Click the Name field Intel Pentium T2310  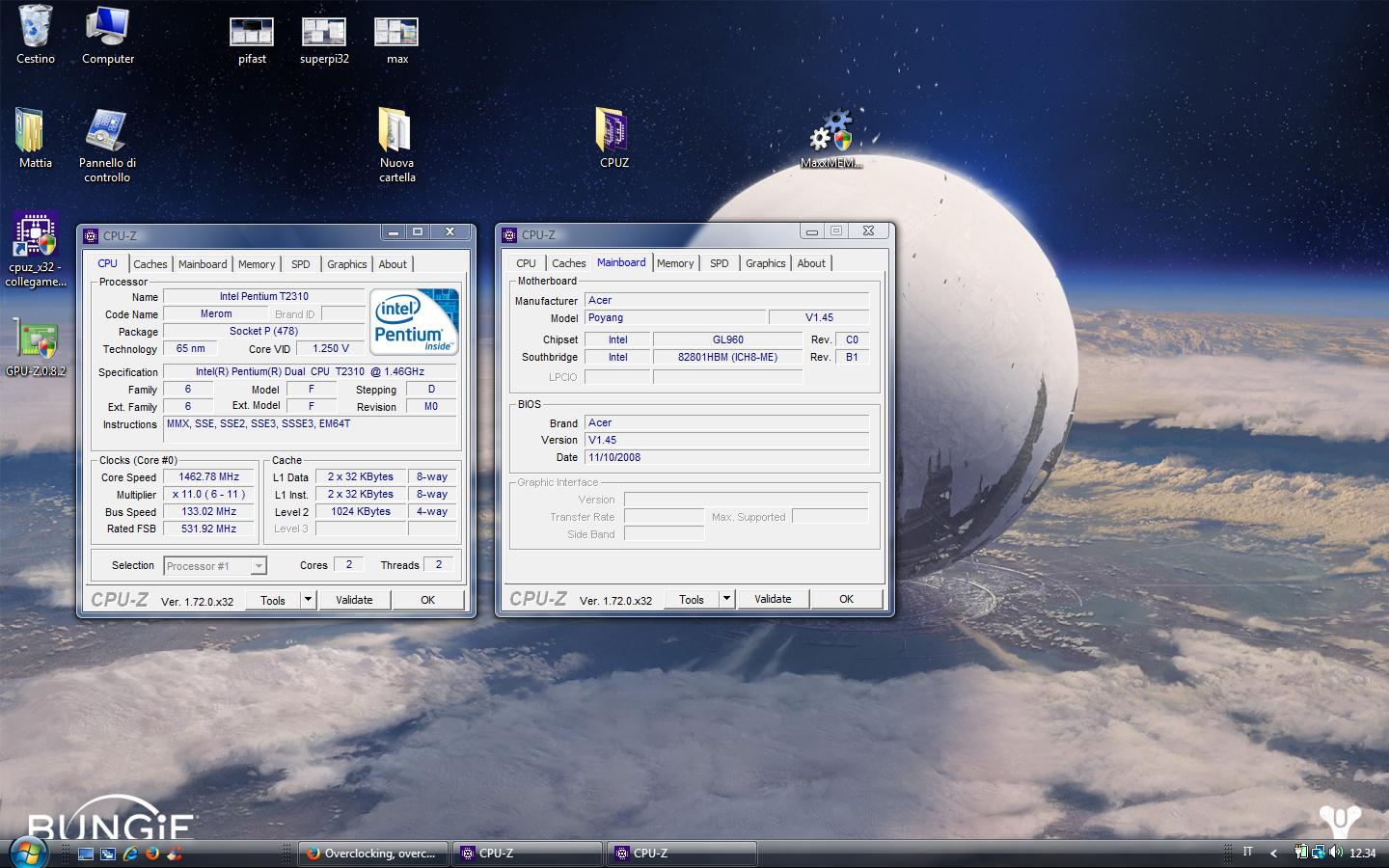[263, 296]
